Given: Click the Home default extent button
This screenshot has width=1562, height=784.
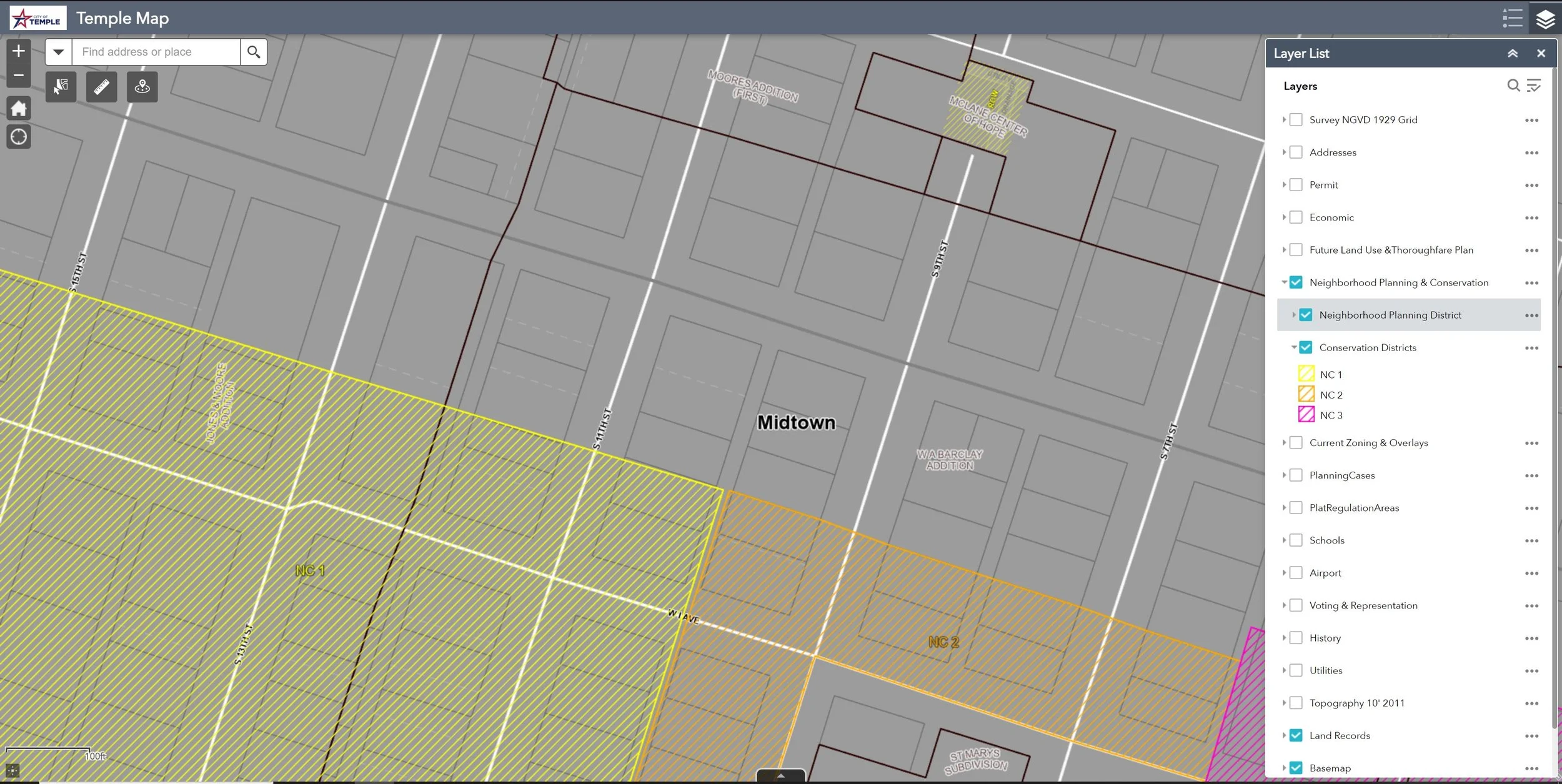Looking at the screenshot, I should (19, 107).
